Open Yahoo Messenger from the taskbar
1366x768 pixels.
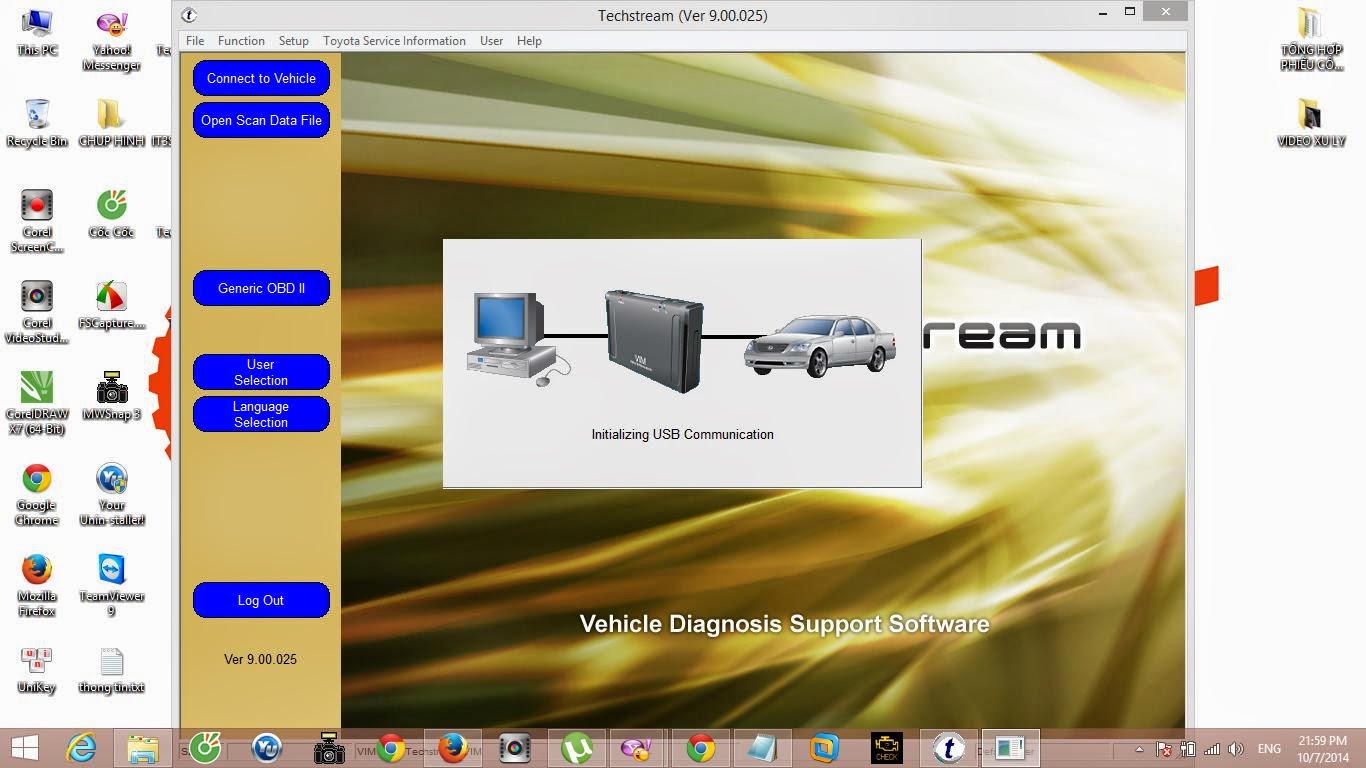(x=638, y=748)
